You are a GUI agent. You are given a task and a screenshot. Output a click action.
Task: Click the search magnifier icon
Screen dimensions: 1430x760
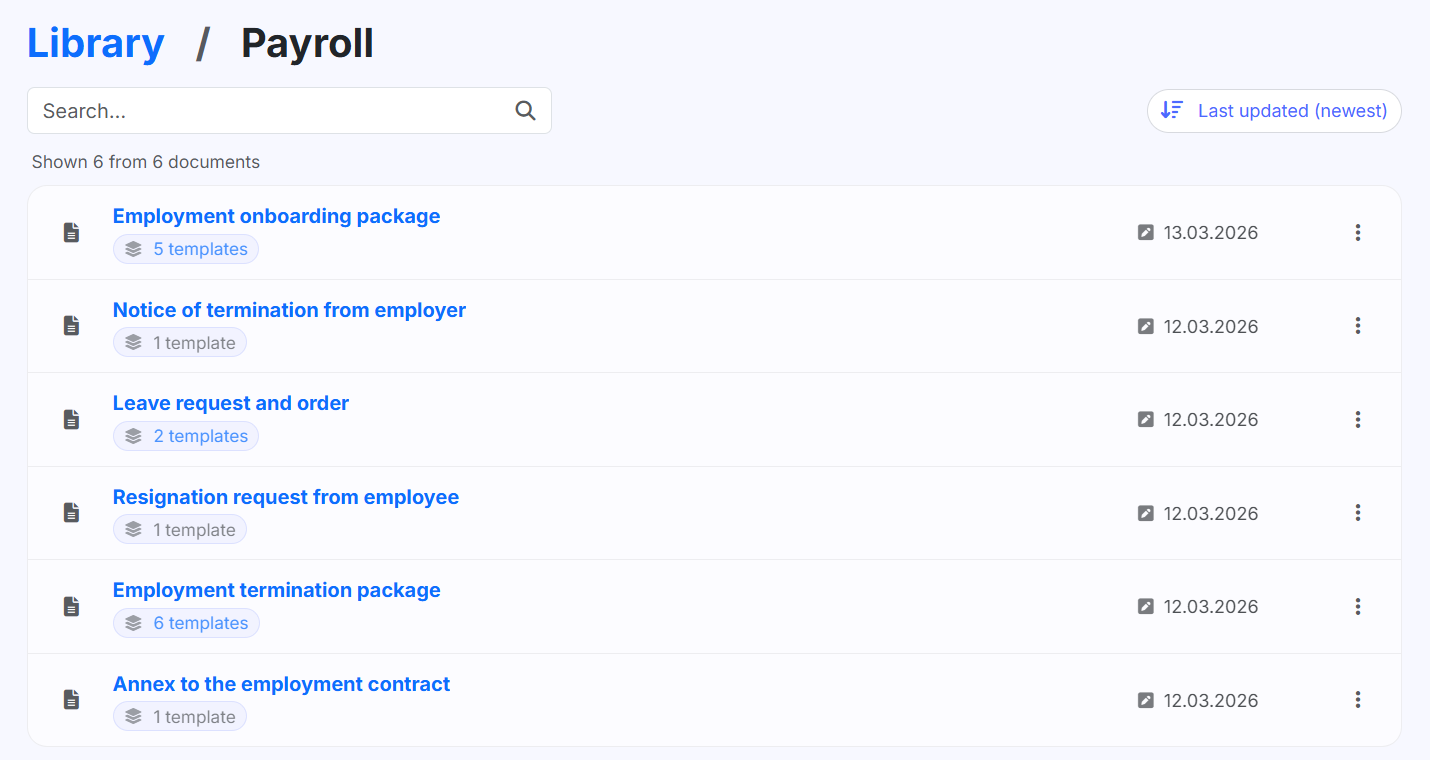pos(525,110)
